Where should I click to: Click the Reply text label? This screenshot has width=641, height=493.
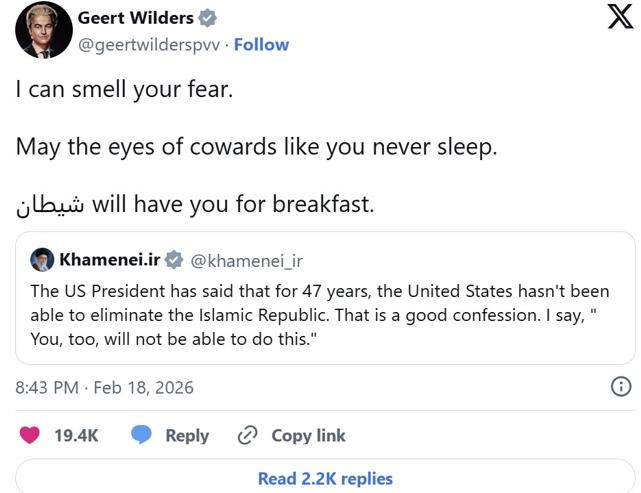click(187, 435)
